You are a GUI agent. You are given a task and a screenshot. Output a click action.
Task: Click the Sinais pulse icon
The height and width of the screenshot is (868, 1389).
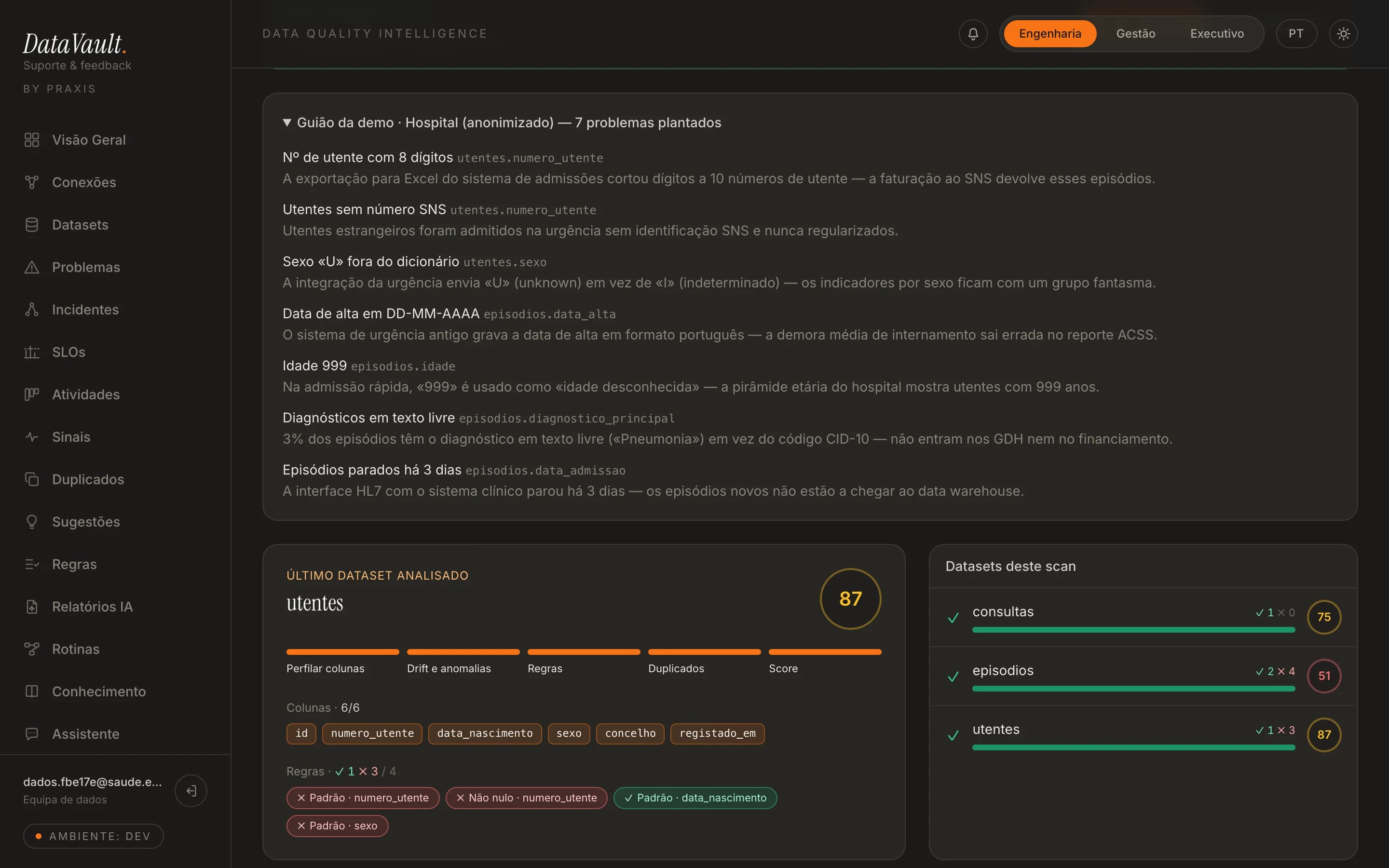point(31,437)
